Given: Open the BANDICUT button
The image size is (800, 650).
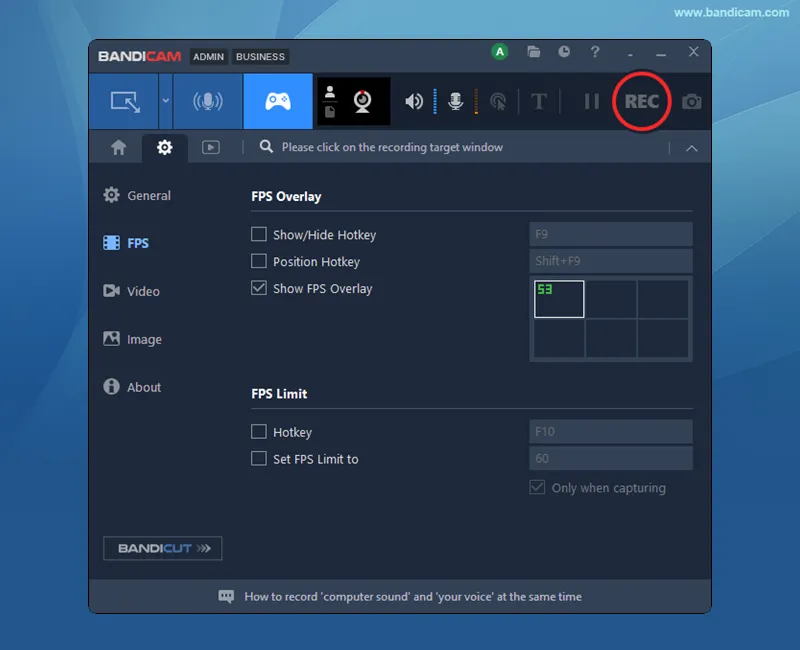Looking at the screenshot, I should [163, 548].
